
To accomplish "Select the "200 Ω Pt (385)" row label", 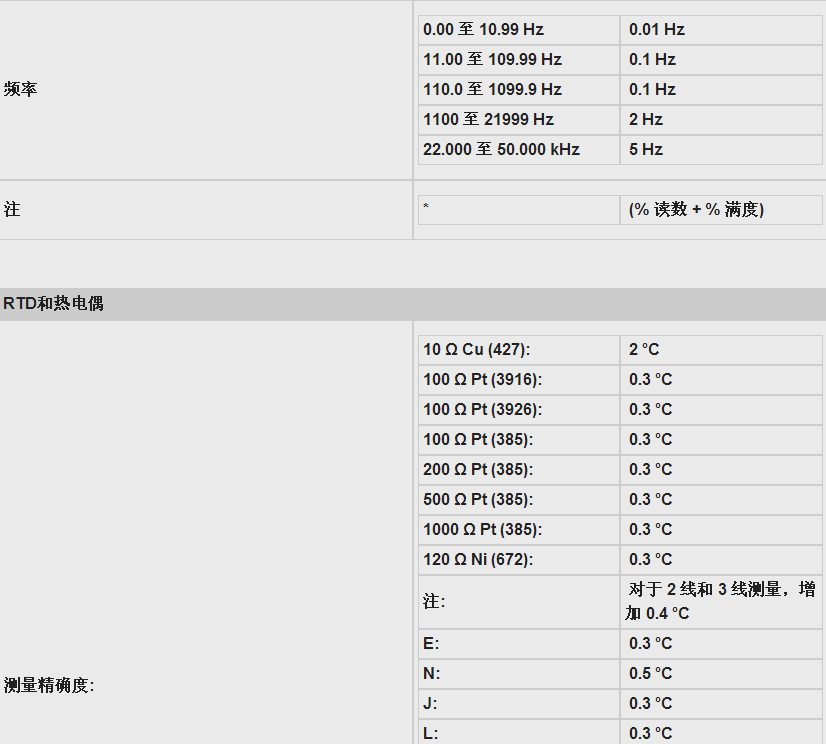I will click(x=478, y=470).
